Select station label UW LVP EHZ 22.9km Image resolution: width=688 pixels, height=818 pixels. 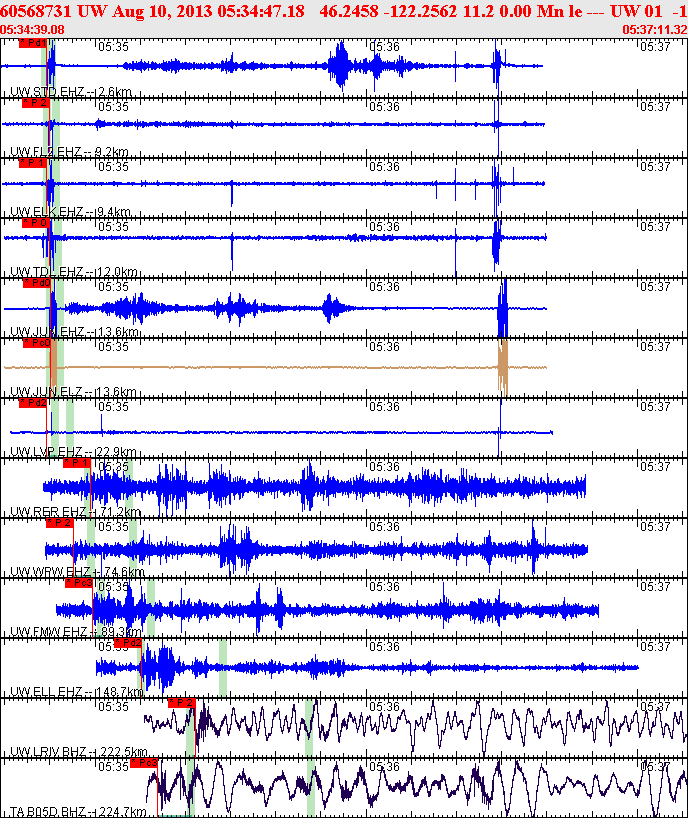73,452
